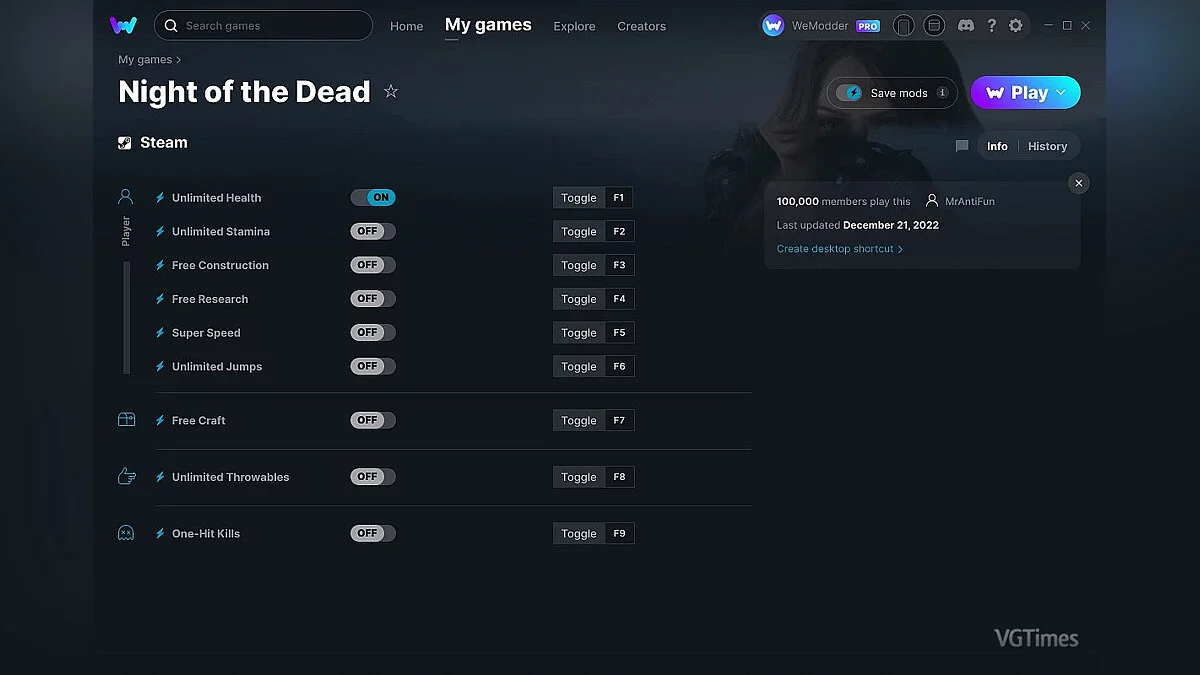Open the comments chat icon
The image size is (1200, 675).
click(x=962, y=146)
